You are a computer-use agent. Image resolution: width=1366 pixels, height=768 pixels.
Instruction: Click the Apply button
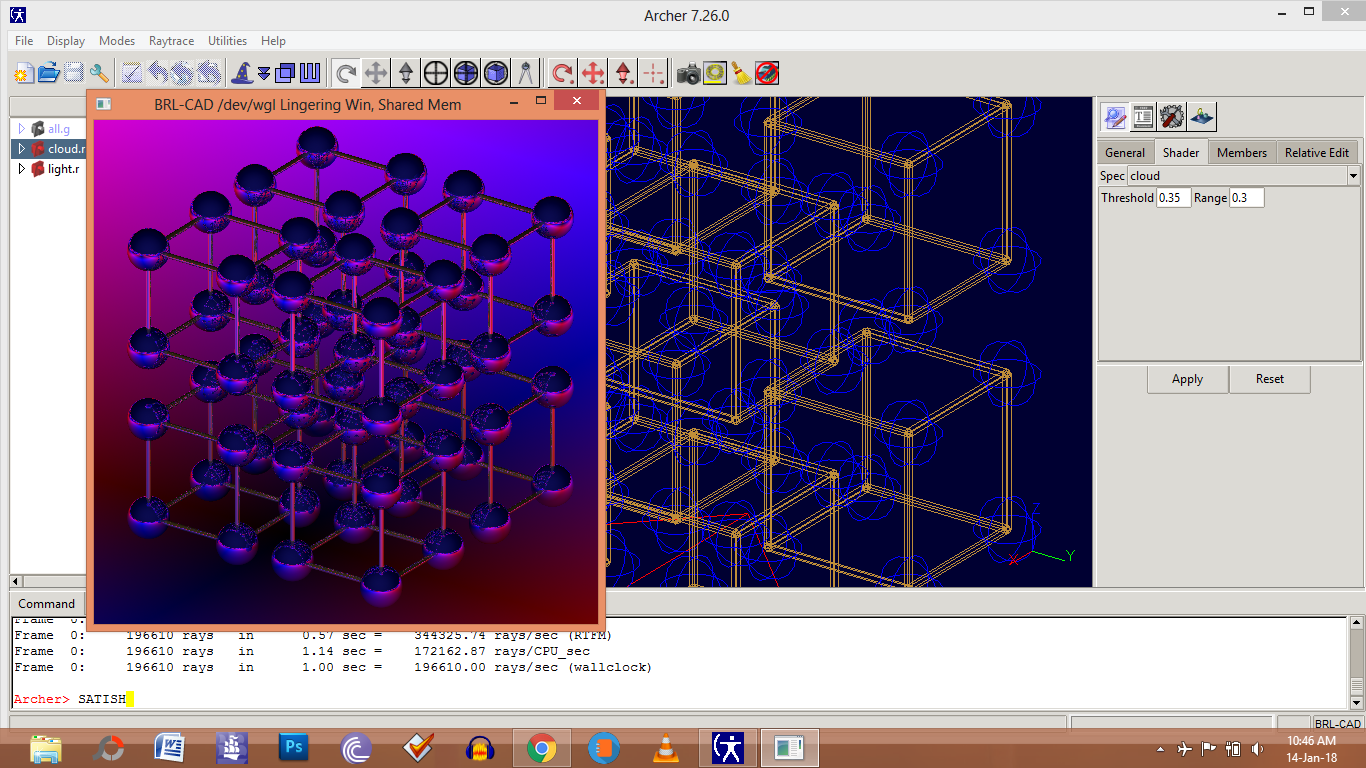tap(1187, 379)
